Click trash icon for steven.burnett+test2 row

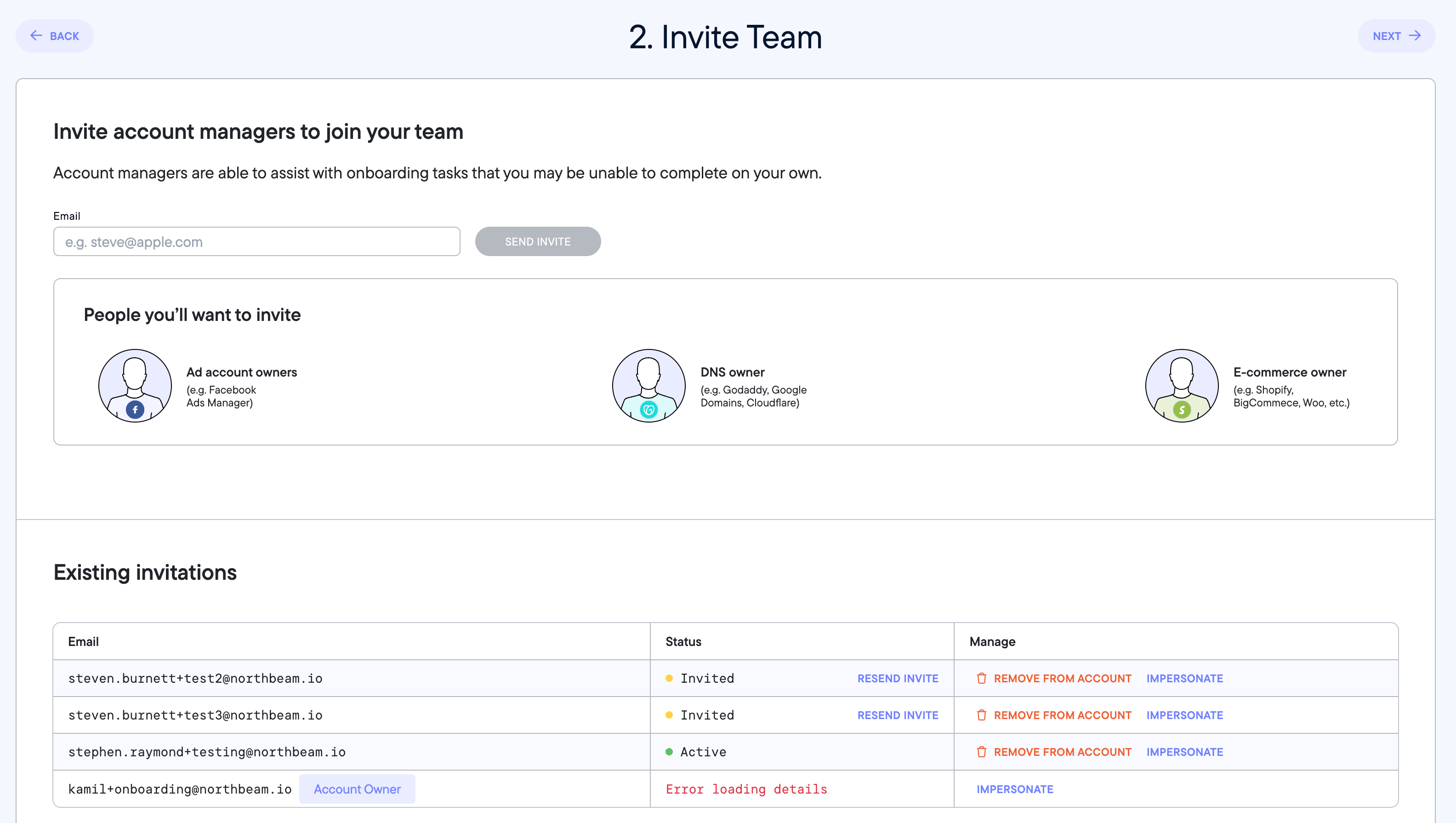point(982,678)
